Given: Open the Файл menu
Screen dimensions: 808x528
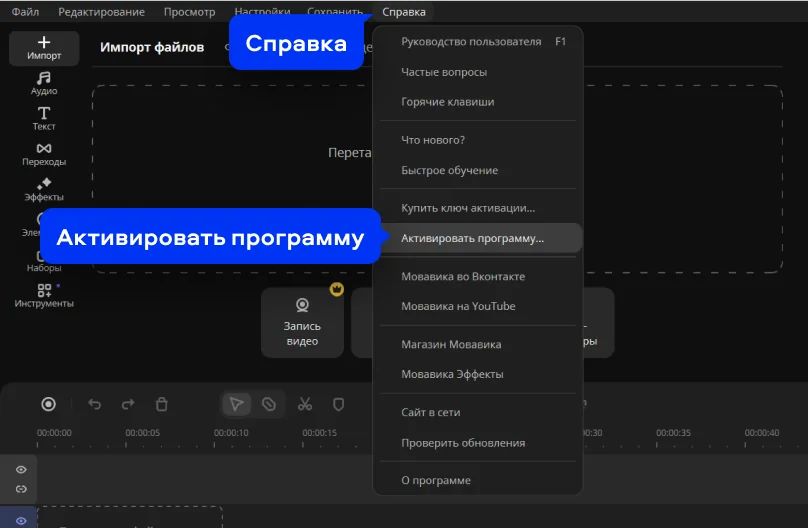Looking at the screenshot, I should click(x=25, y=12).
